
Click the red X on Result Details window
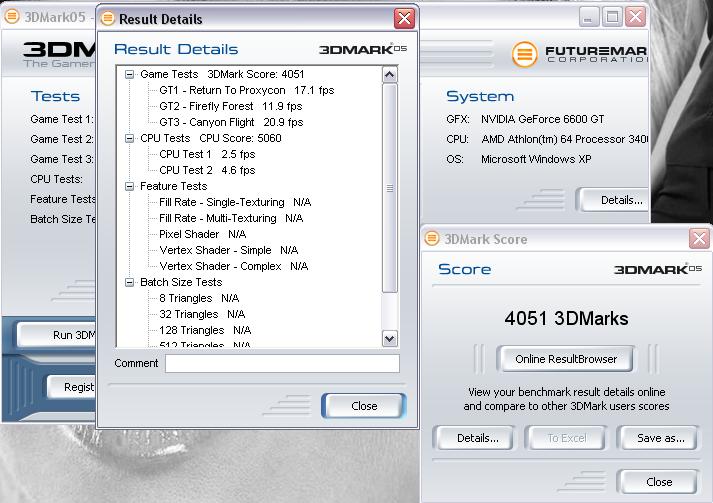point(404,19)
